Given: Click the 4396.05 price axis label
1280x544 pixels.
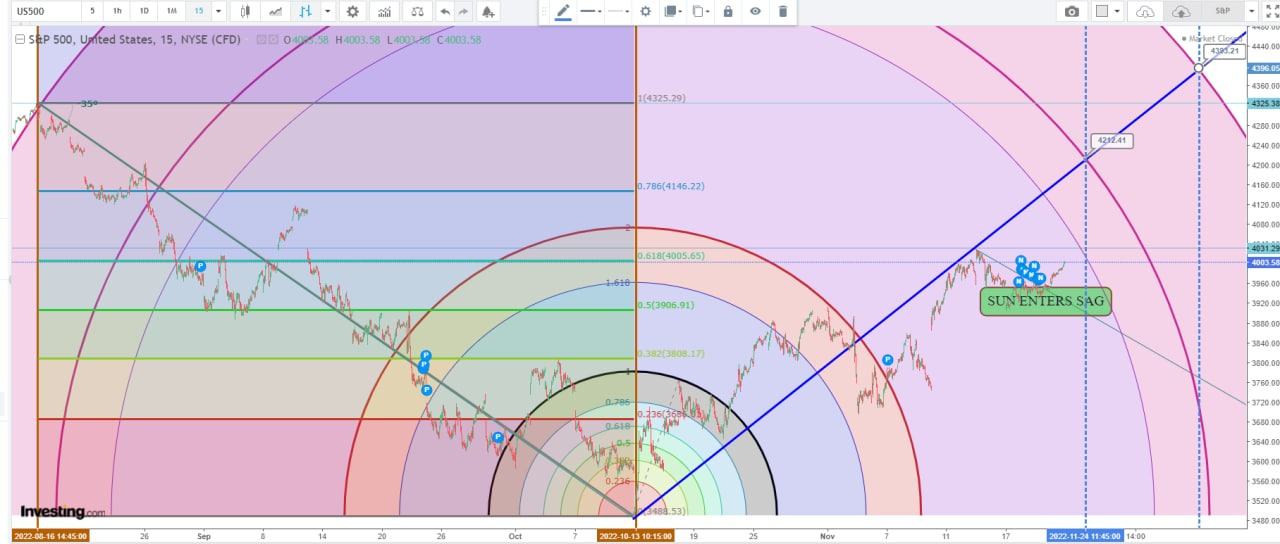Looking at the screenshot, I should (x=1264, y=69).
